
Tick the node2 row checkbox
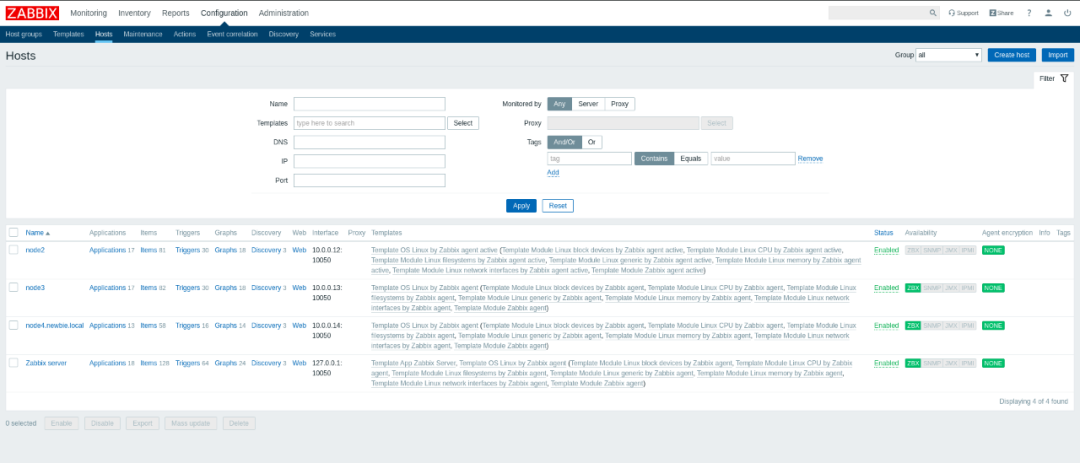(14, 250)
